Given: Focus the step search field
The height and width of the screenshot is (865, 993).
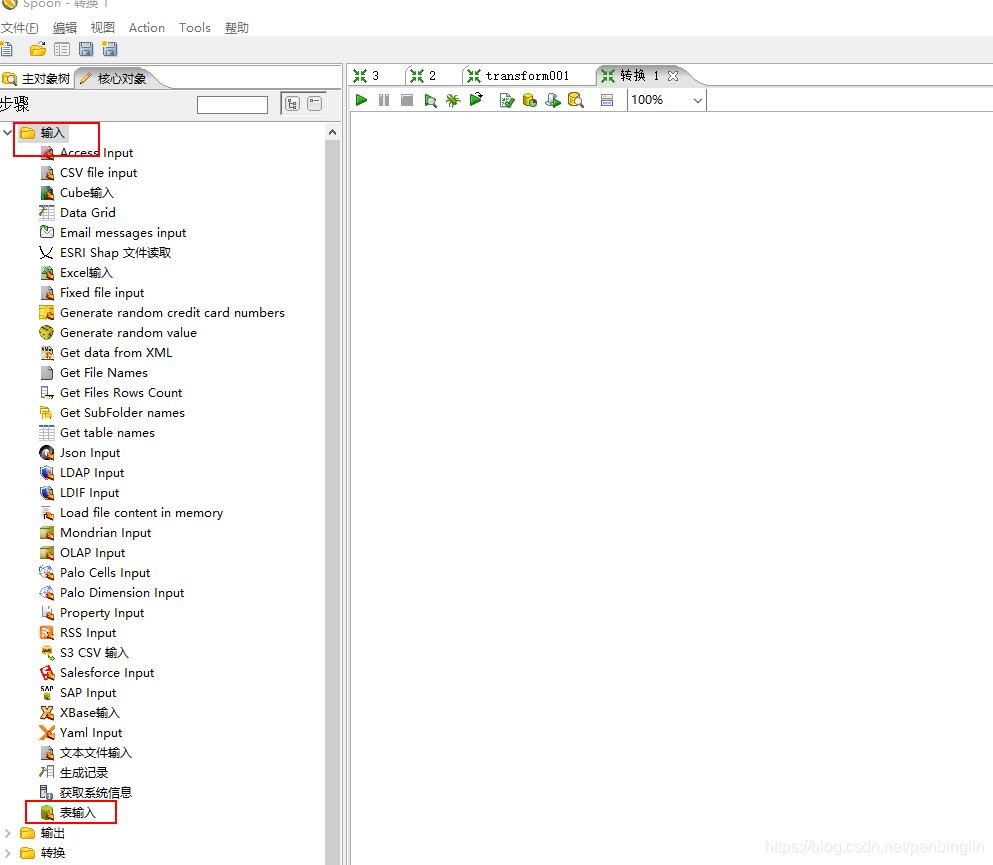Looking at the screenshot, I should [232, 104].
